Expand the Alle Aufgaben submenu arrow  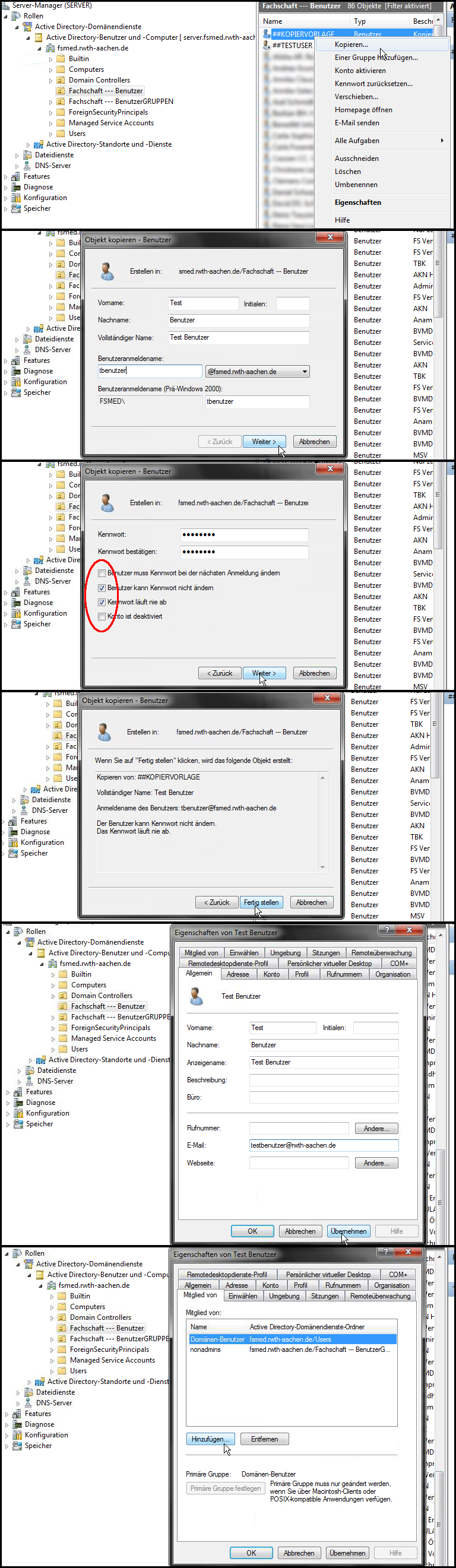(442, 141)
